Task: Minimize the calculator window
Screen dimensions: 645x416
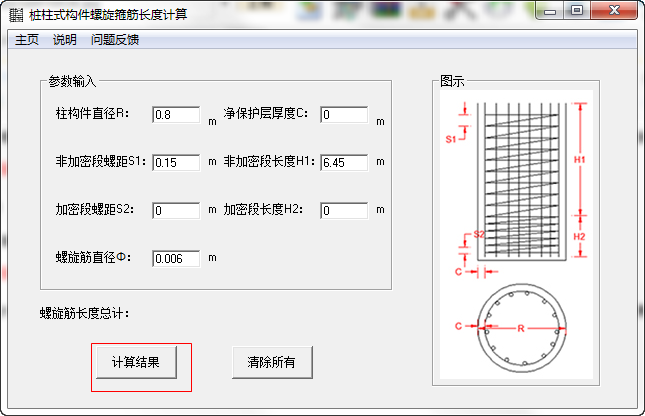Action: click(x=550, y=11)
